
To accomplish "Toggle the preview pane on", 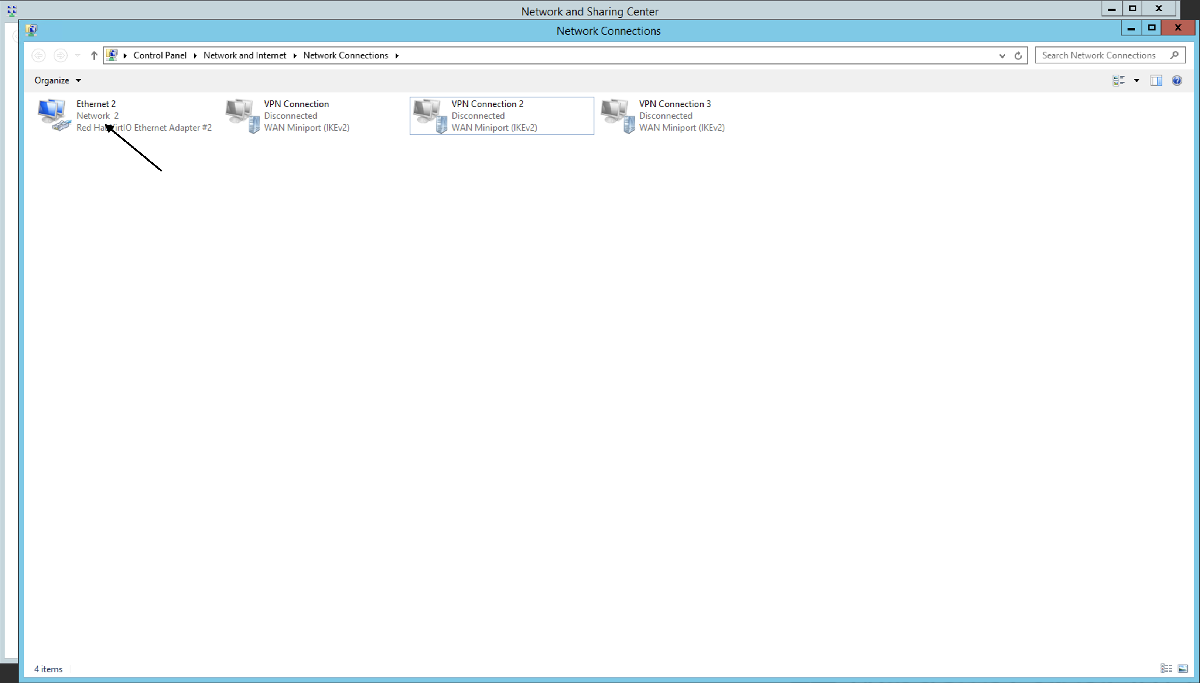I will (1156, 80).
